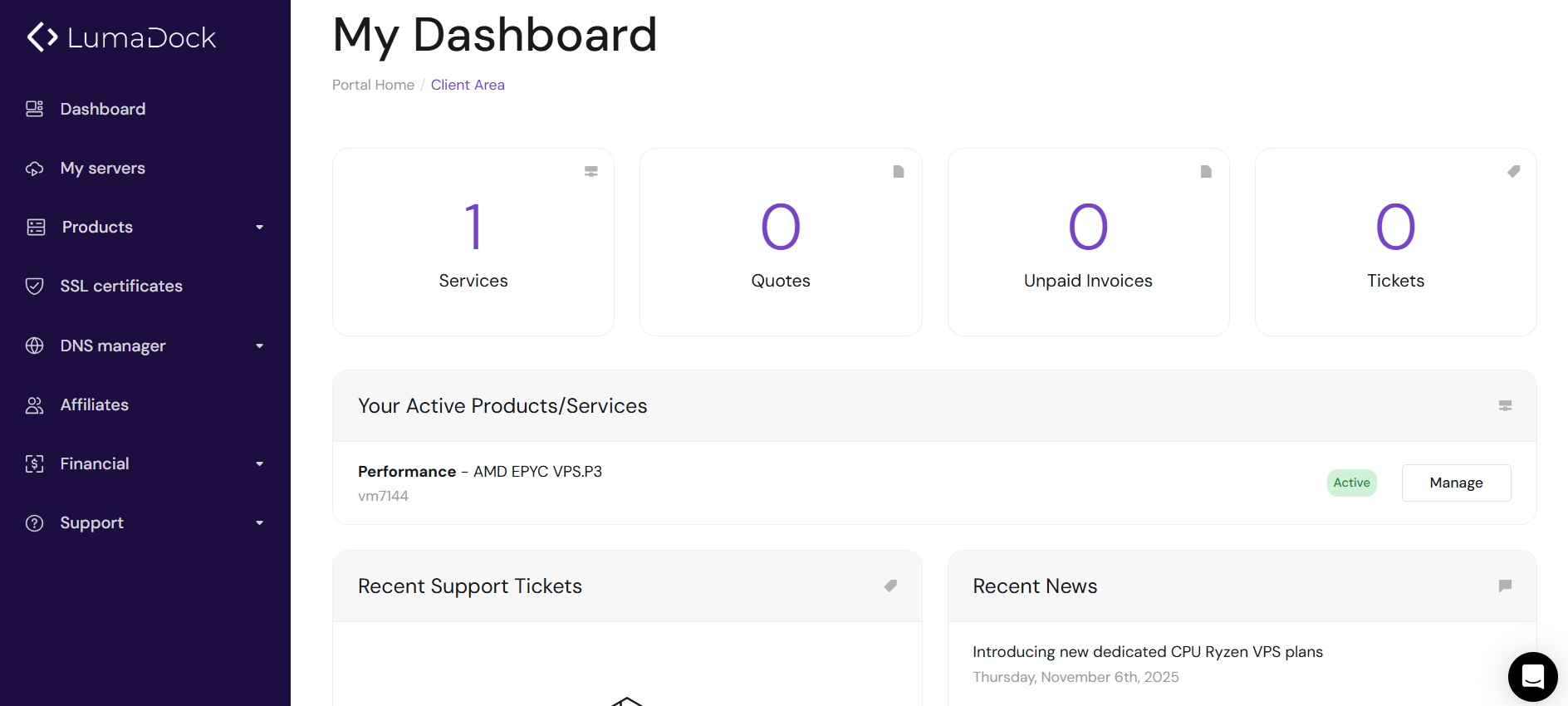
Task: Go to My servers
Action: pyautogui.click(x=103, y=169)
